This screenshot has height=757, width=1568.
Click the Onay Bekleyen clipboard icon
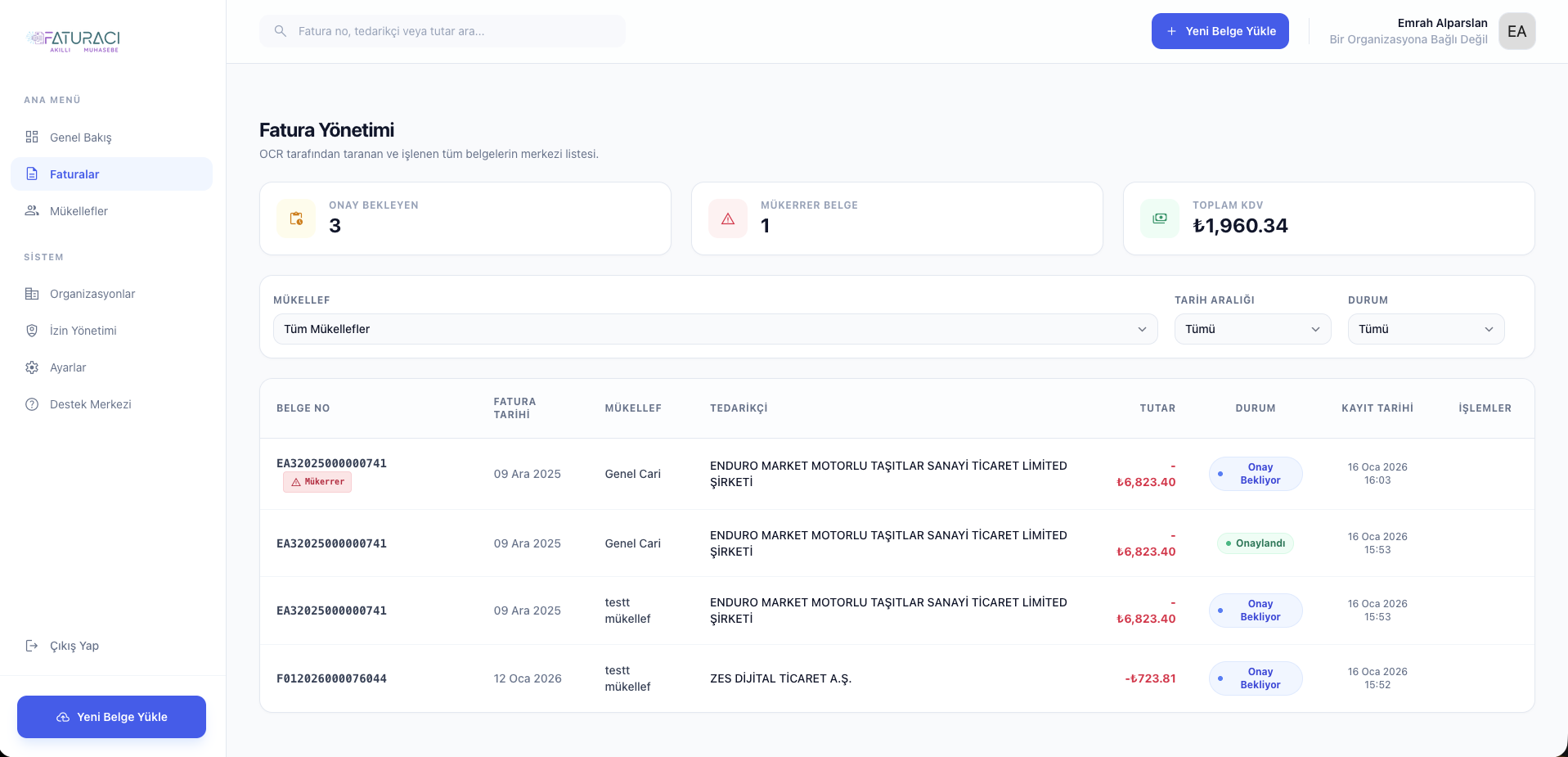(296, 219)
